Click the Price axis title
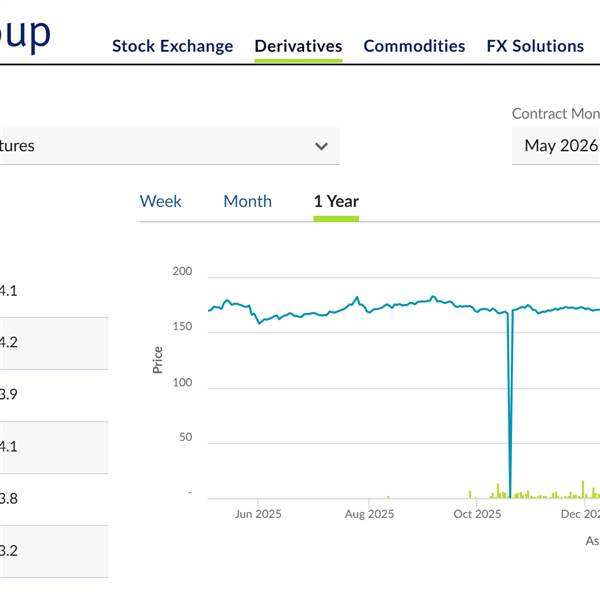 (157, 359)
